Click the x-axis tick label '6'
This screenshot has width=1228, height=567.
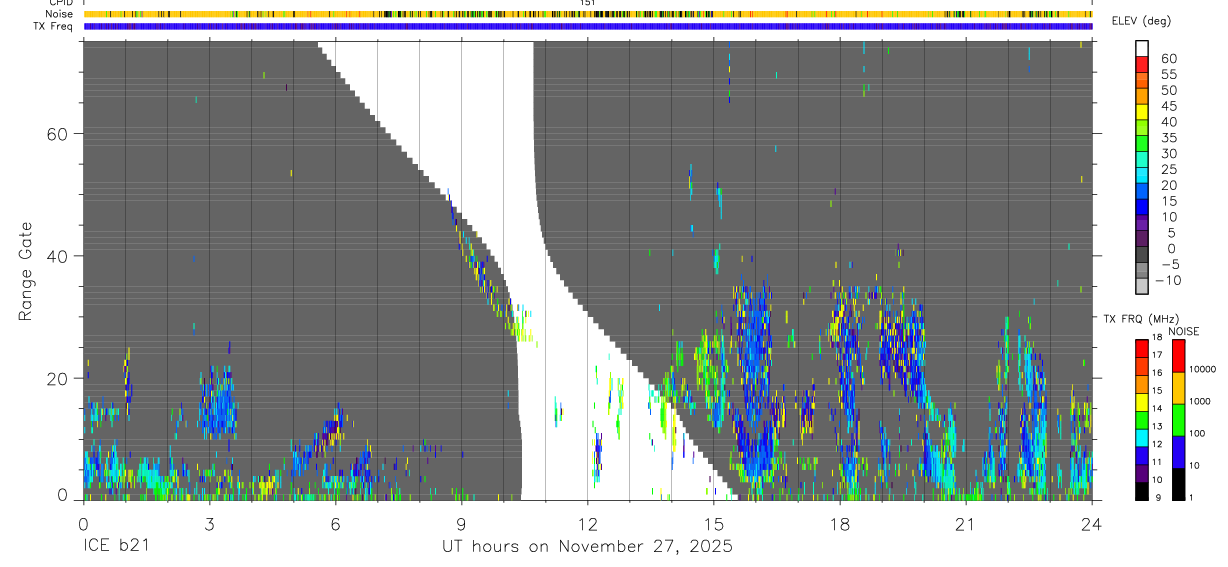[335, 524]
